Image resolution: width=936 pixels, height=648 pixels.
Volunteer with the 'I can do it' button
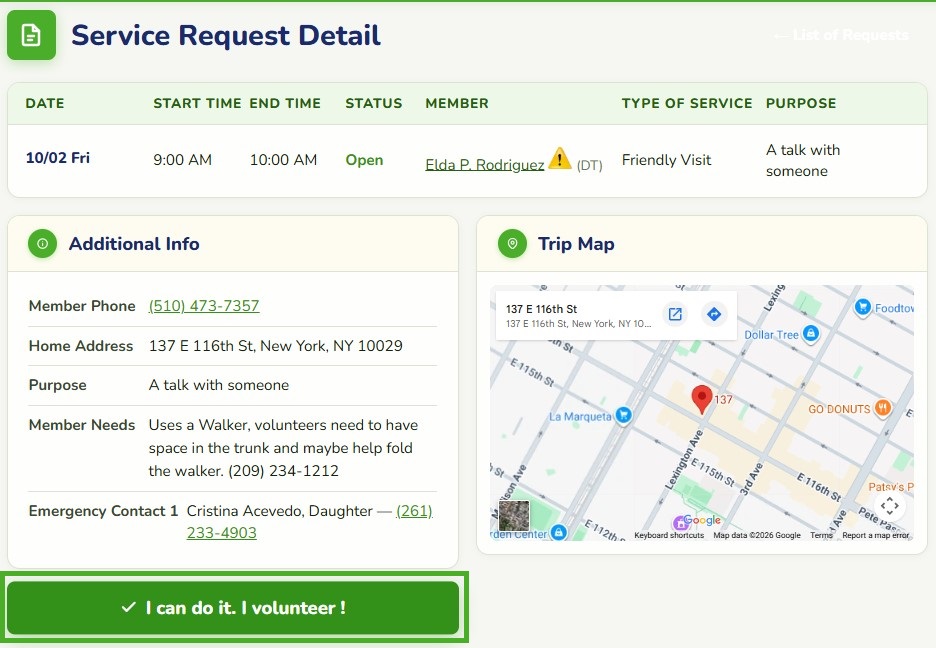[x=233, y=608]
